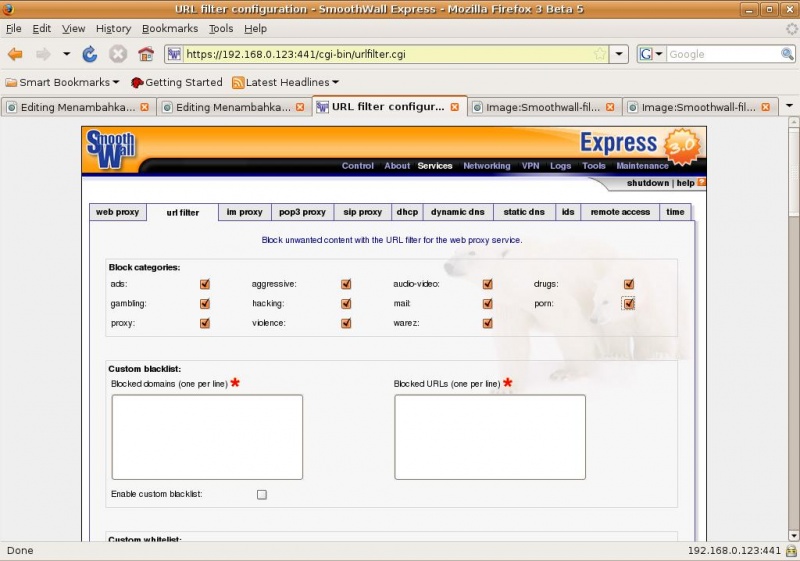Viewport: 800px width, 561px height.
Task: Go to the Networking section link
Action: pyautogui.click(x=486, y=166)
